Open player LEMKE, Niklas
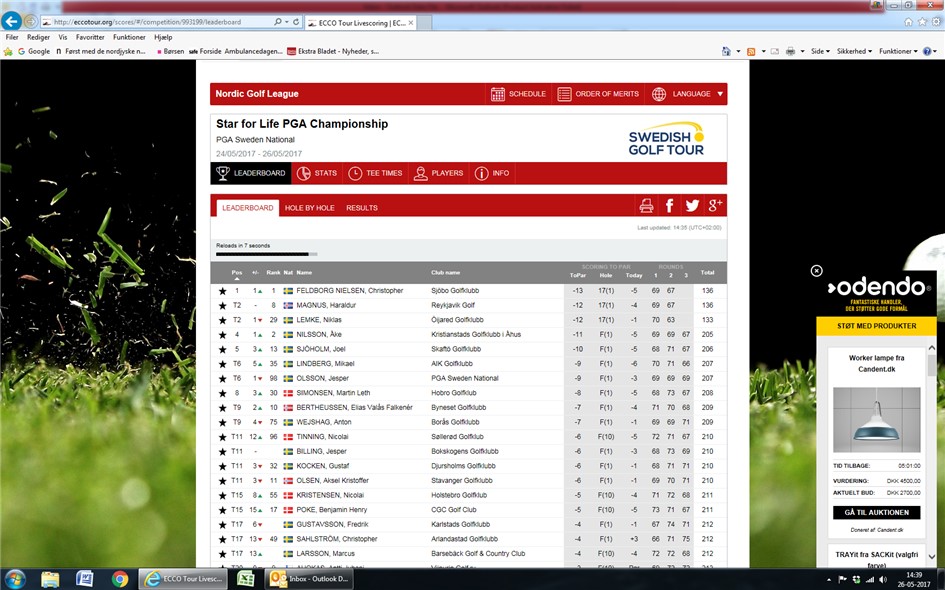The image size is (945, 590). point(319,320)
